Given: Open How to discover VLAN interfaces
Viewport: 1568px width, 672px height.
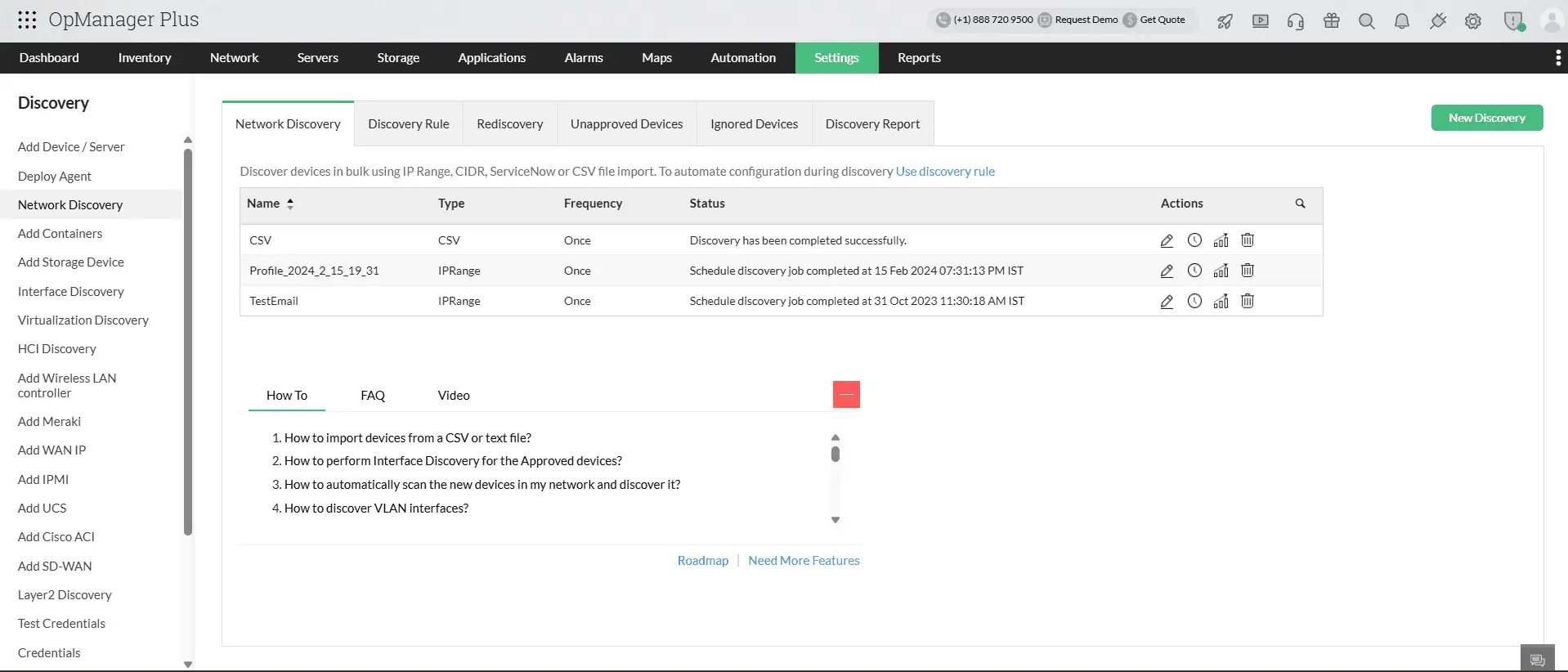Looking at the screenshot, I should tap(376, 508).
